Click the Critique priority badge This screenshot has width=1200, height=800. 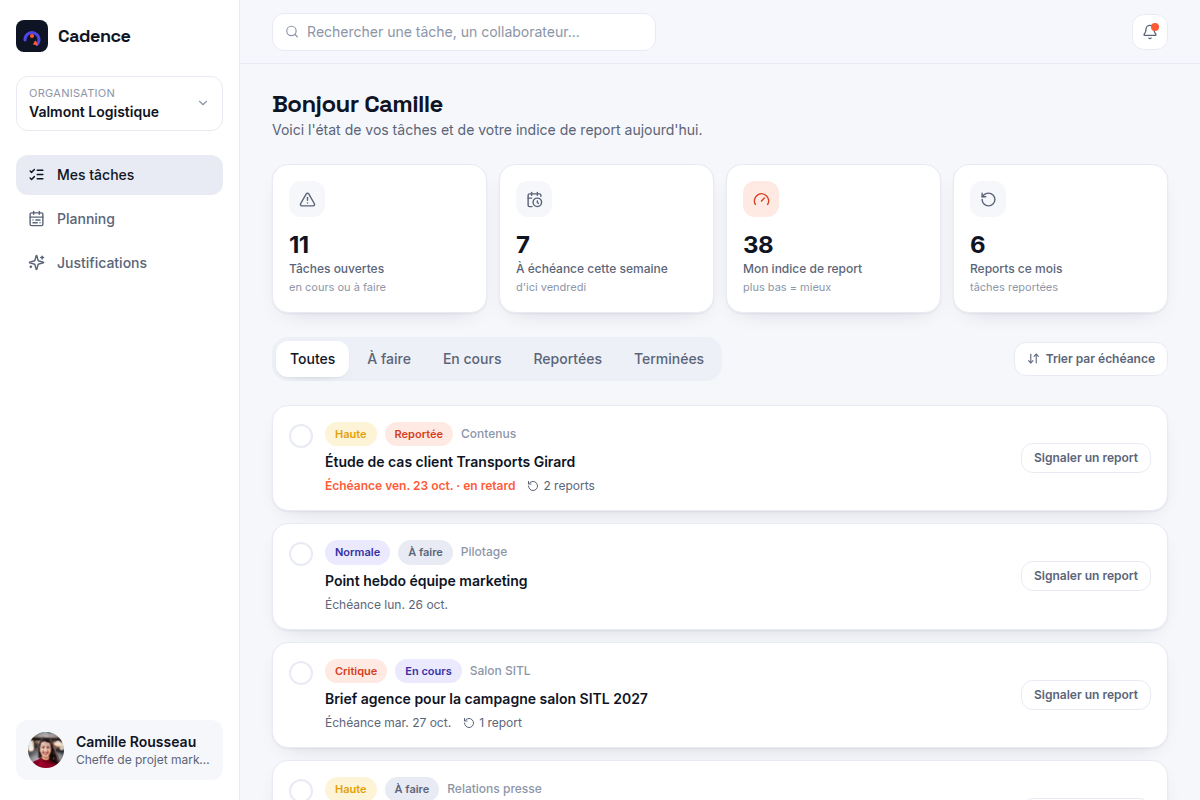[x=356, y=671]
